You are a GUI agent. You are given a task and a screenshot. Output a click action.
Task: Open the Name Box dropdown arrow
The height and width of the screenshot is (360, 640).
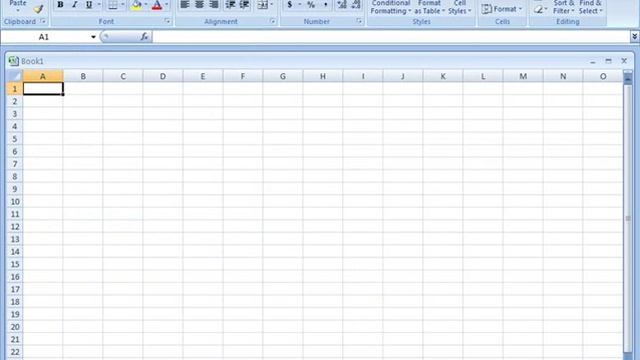pos(93,37)
